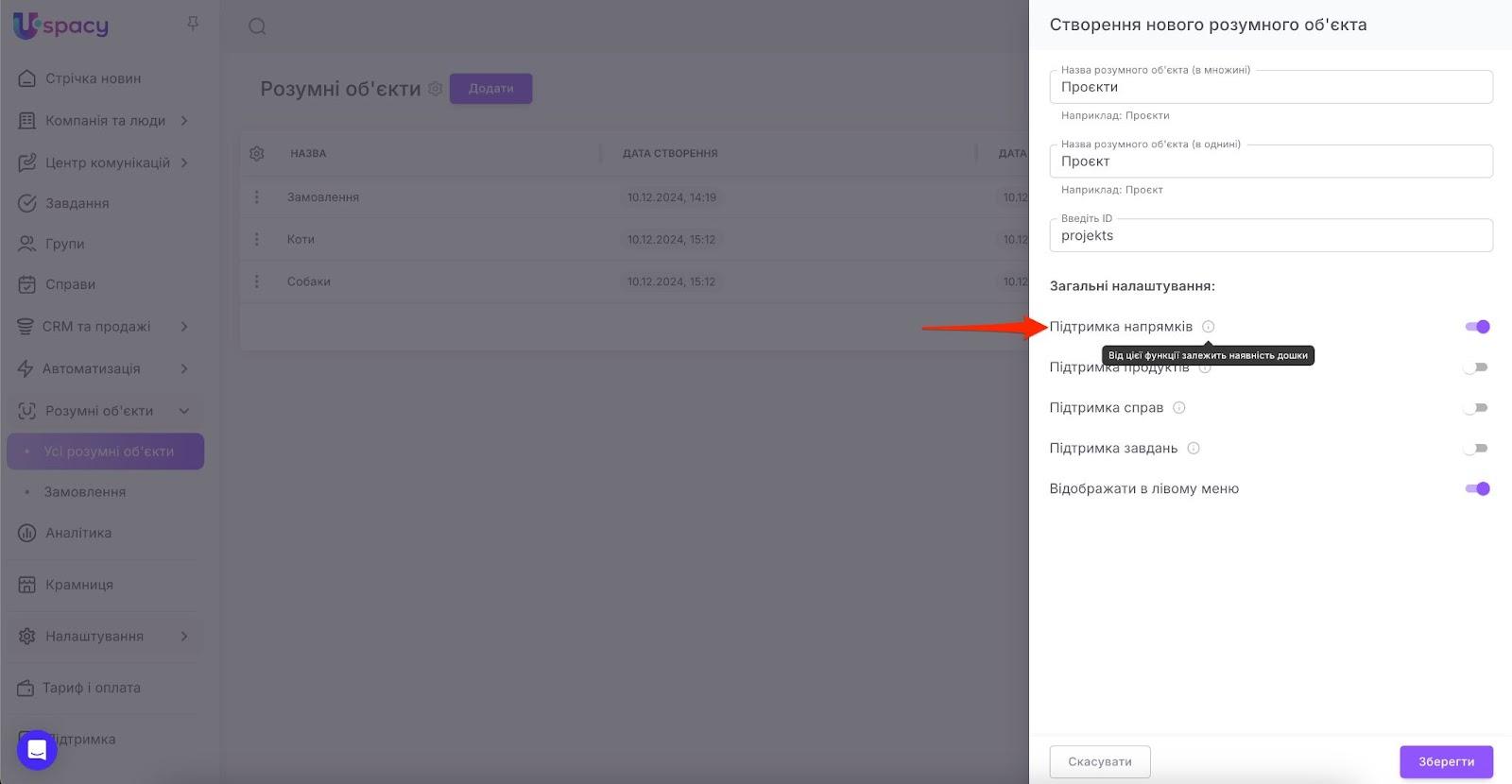Expand CRM та продажі submenu arrow

[184, 327]
